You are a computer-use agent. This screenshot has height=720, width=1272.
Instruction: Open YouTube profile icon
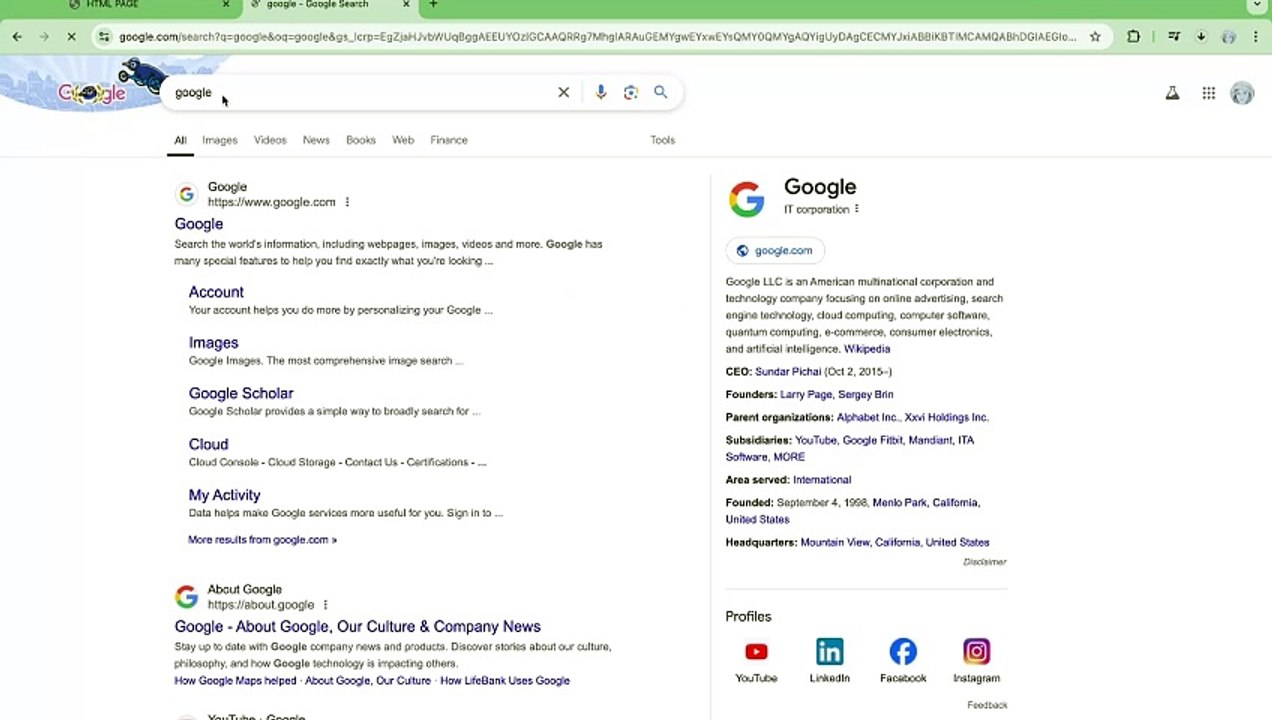tap(756, 652)
